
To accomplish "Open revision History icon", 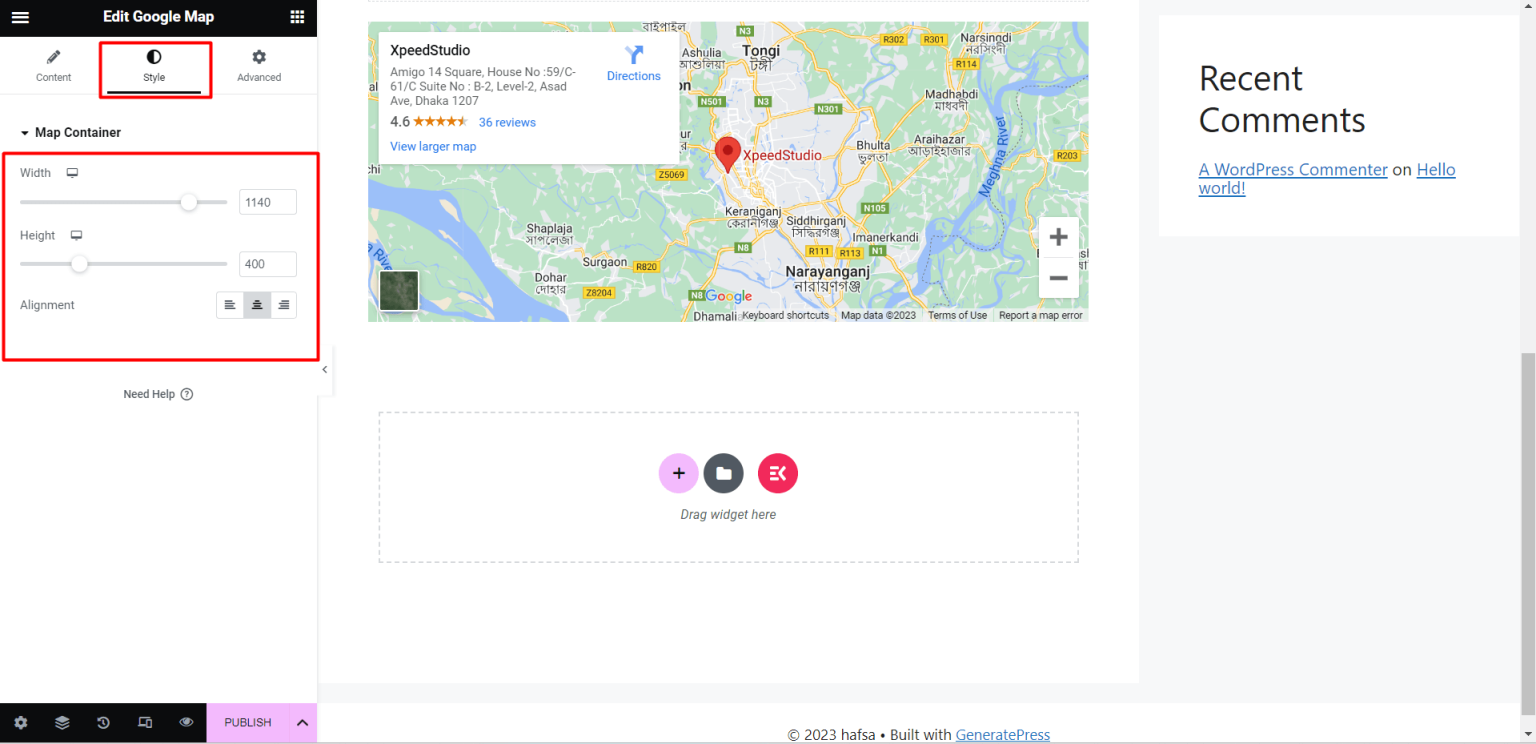I will click(x=103, y=722).
